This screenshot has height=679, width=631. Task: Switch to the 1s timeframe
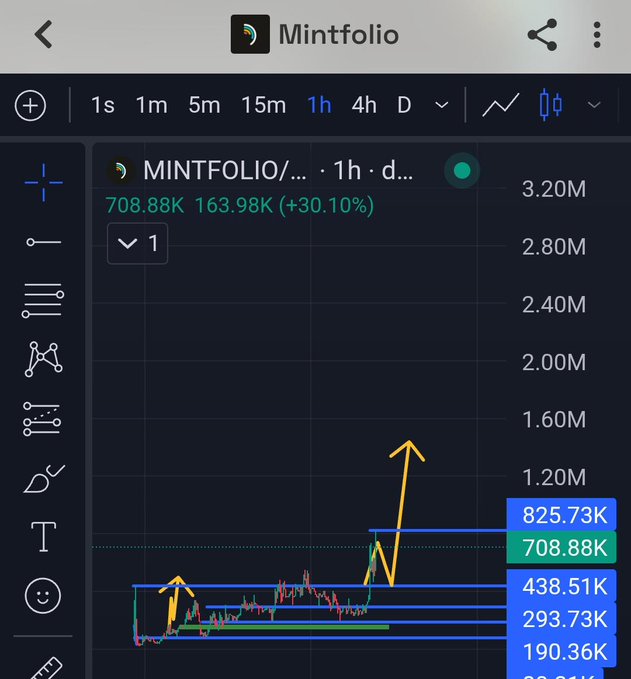pos(103,105)
